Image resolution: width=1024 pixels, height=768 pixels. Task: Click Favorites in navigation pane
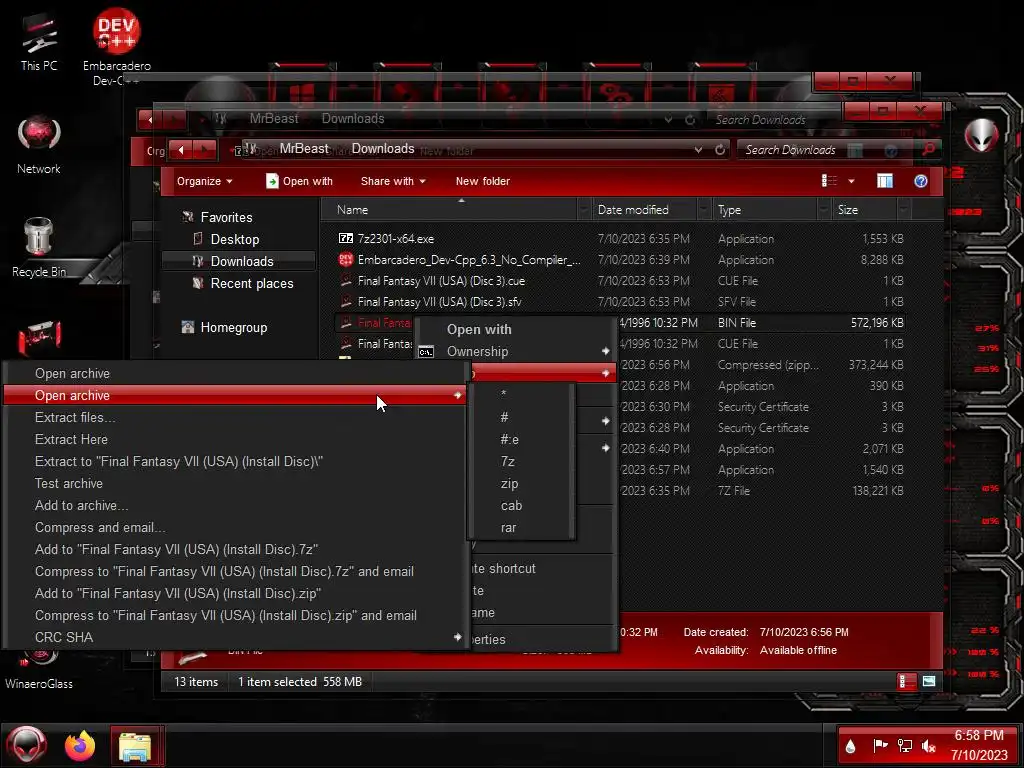pos(226,217)
